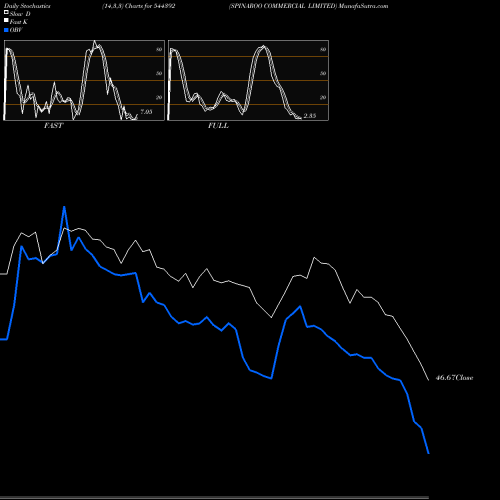500x500 pixels.
Task: Click the 50 level label in FULL chart
Action: pos(323,73)
